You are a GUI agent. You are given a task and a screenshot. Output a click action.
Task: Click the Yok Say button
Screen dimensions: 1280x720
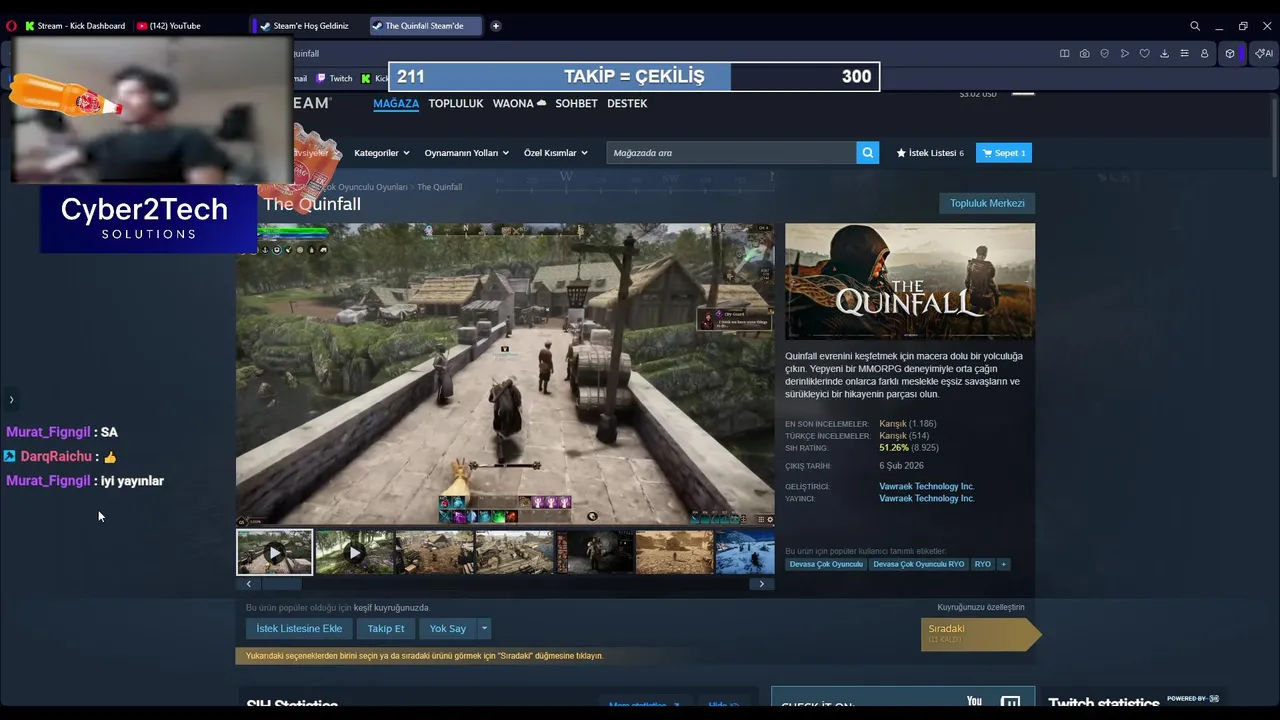pyautogui.click(x=448, y=628)
